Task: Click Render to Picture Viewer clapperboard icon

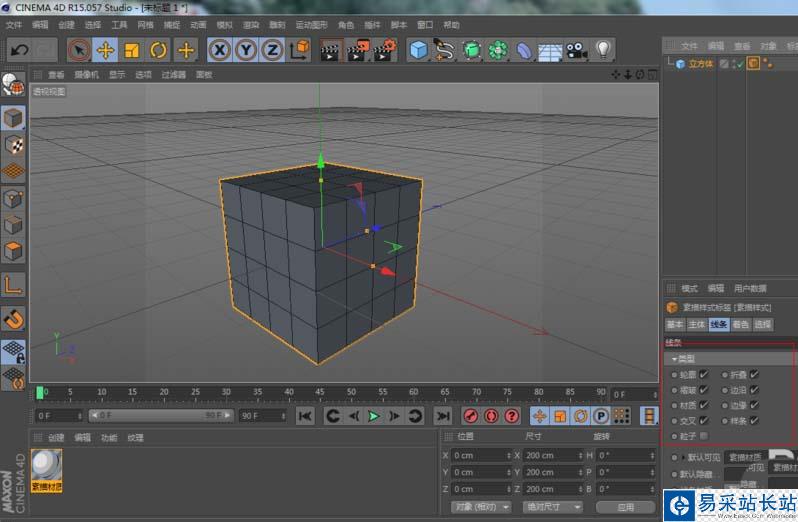Action: [x=357, y=50]
